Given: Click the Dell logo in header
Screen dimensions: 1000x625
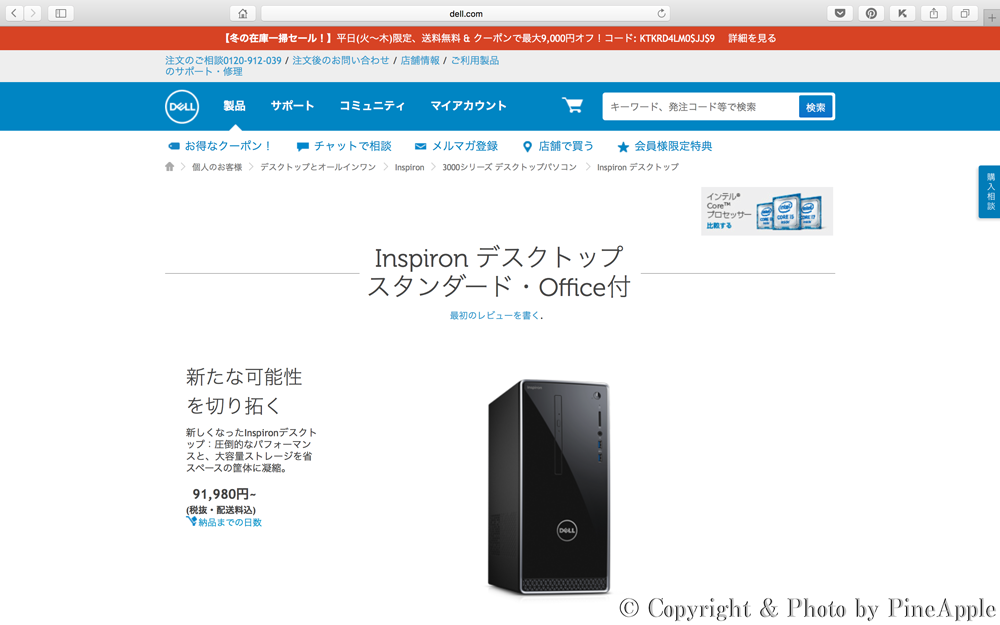Looking at the screenshot, I should coord(182,107).
